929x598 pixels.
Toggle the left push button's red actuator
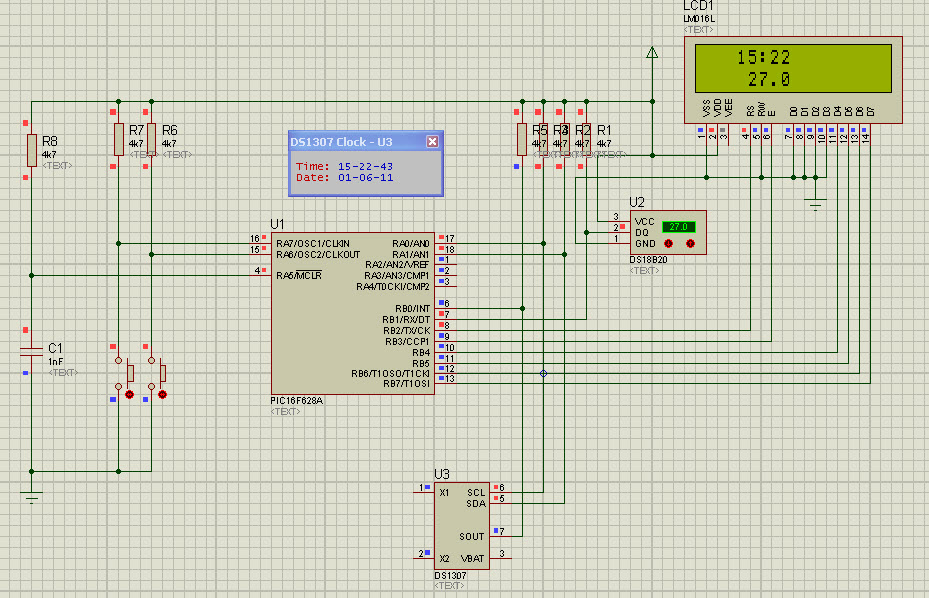[129, 395]
